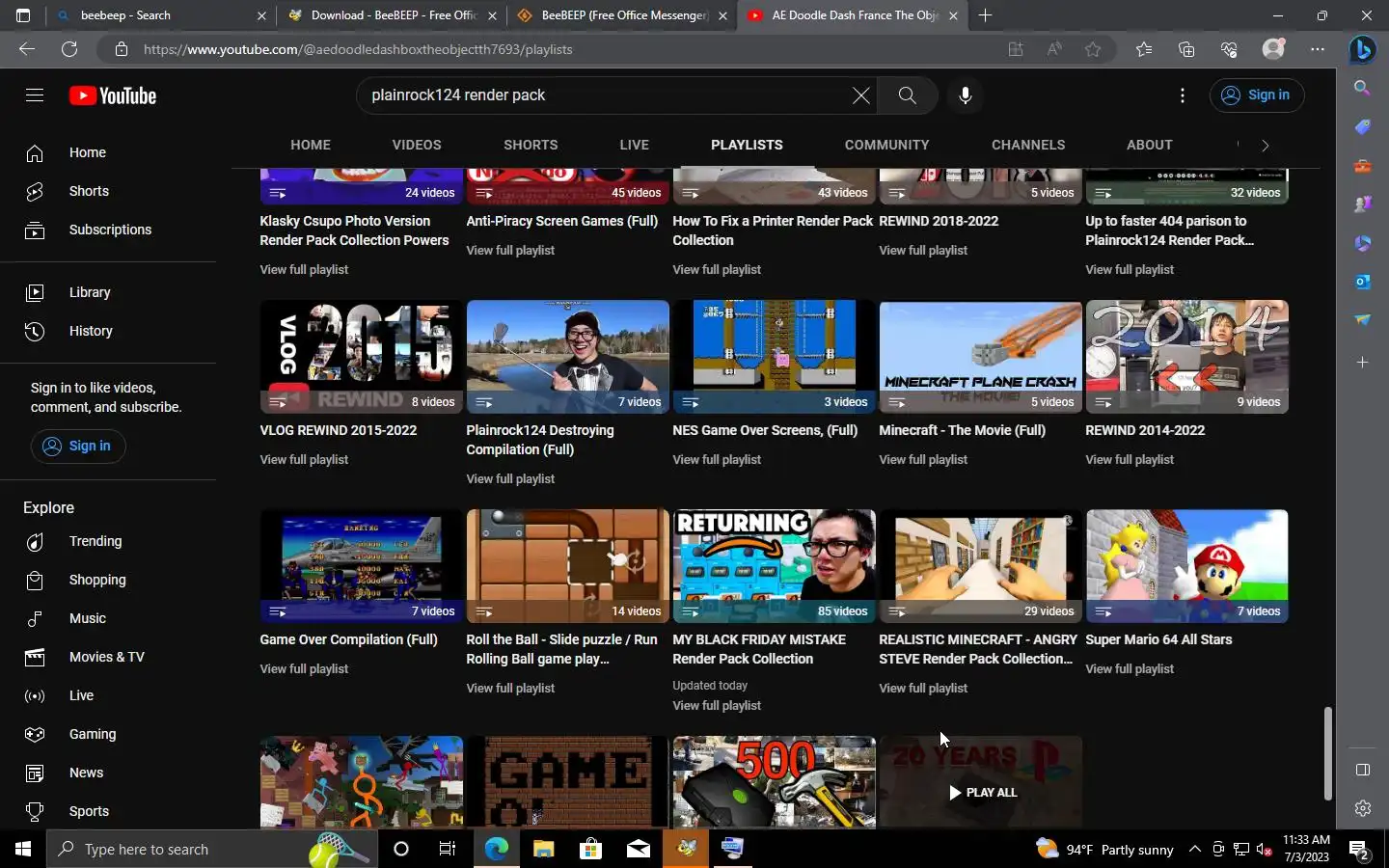1389x868 pixels.
Task: Click PLAY ALL on the hovered playlist
Action: 982,792
